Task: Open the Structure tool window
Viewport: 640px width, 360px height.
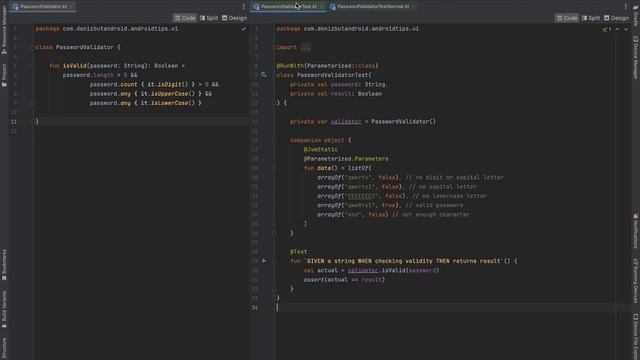Action: point(4,347)
